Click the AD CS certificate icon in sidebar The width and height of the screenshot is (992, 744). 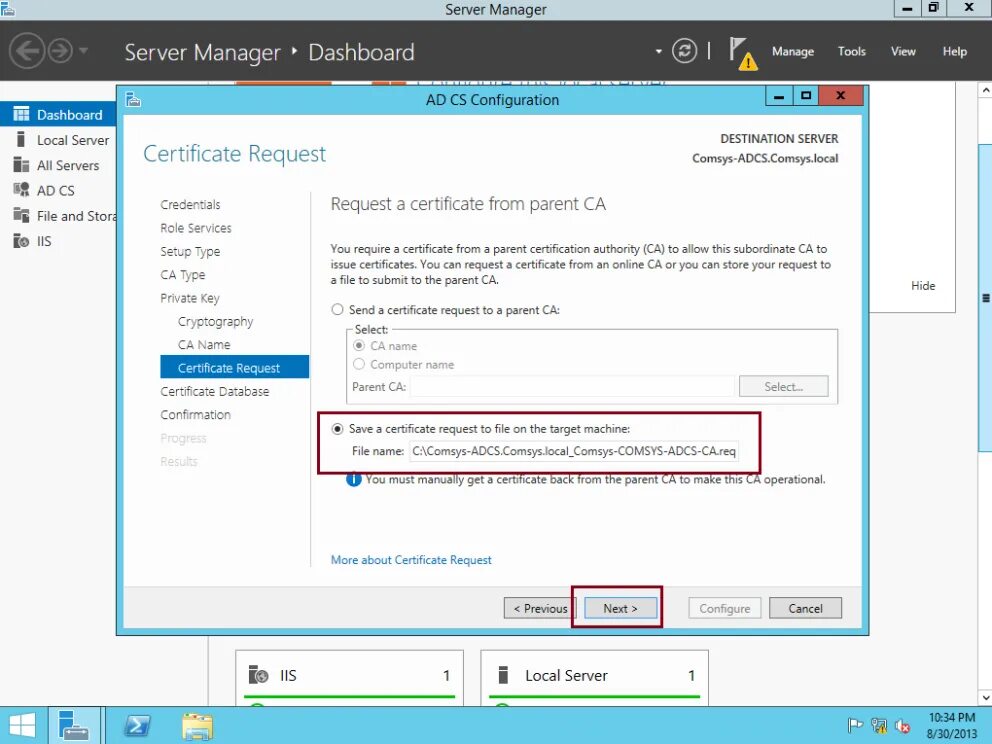21,190
